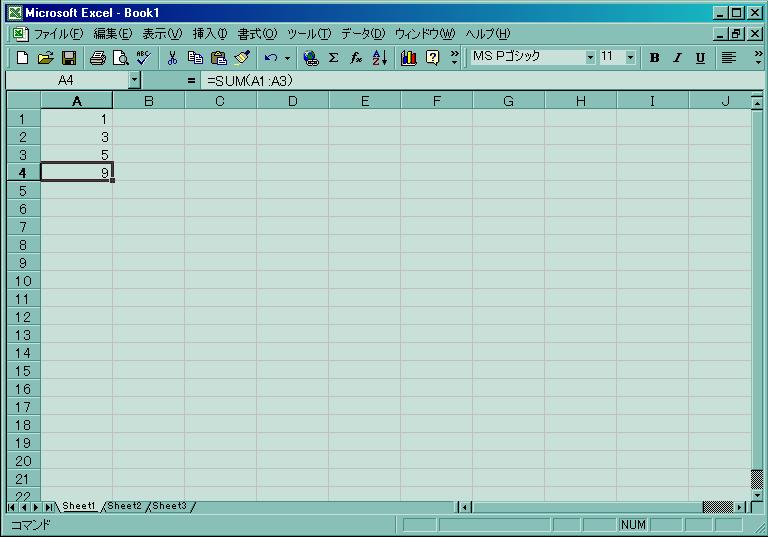
Task: Cut selection with the scissors icon
Action: pyautogui.click(x=172, y=58)
